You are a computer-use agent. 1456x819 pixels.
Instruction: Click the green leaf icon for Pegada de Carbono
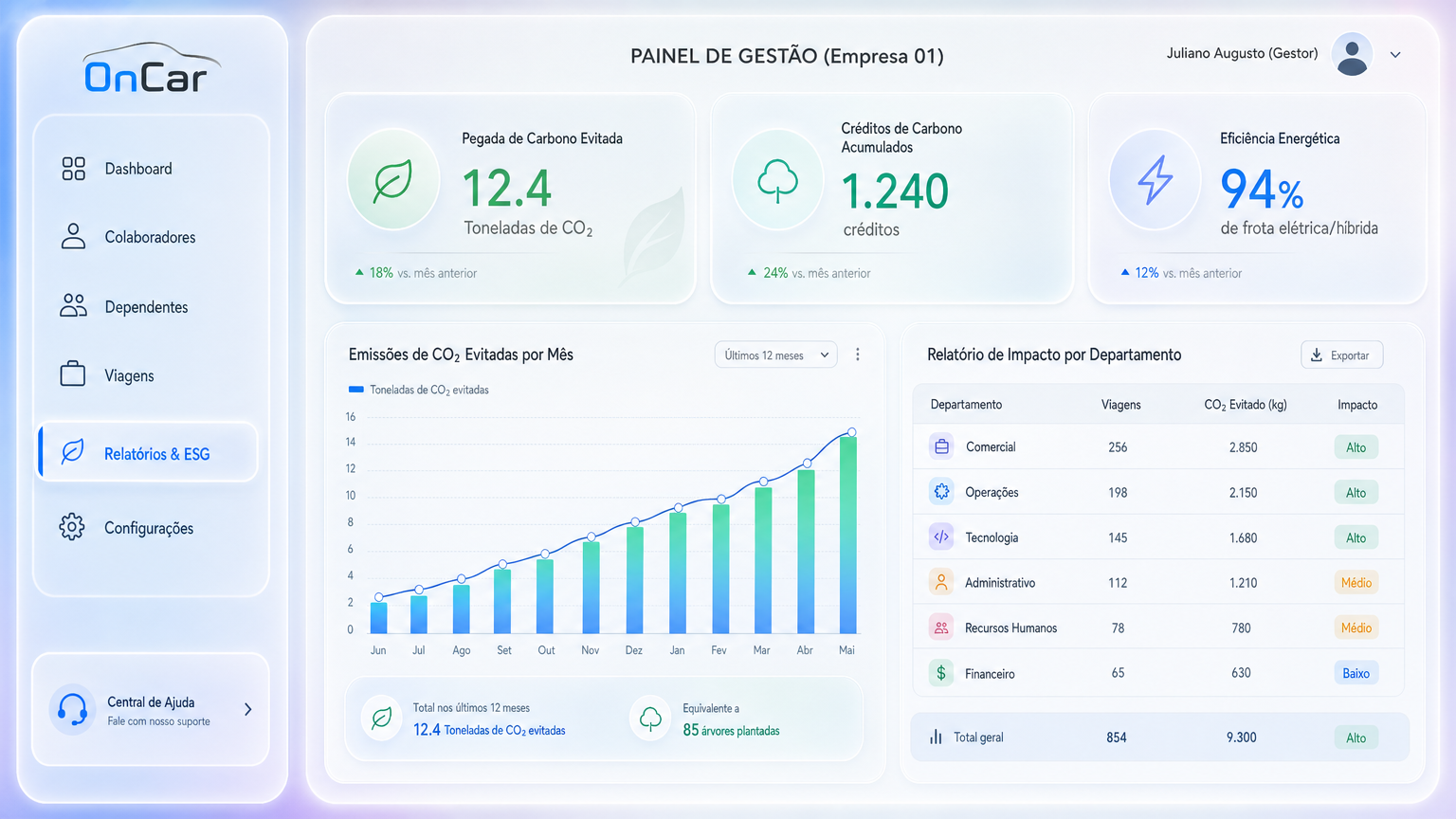coord(392,180)
